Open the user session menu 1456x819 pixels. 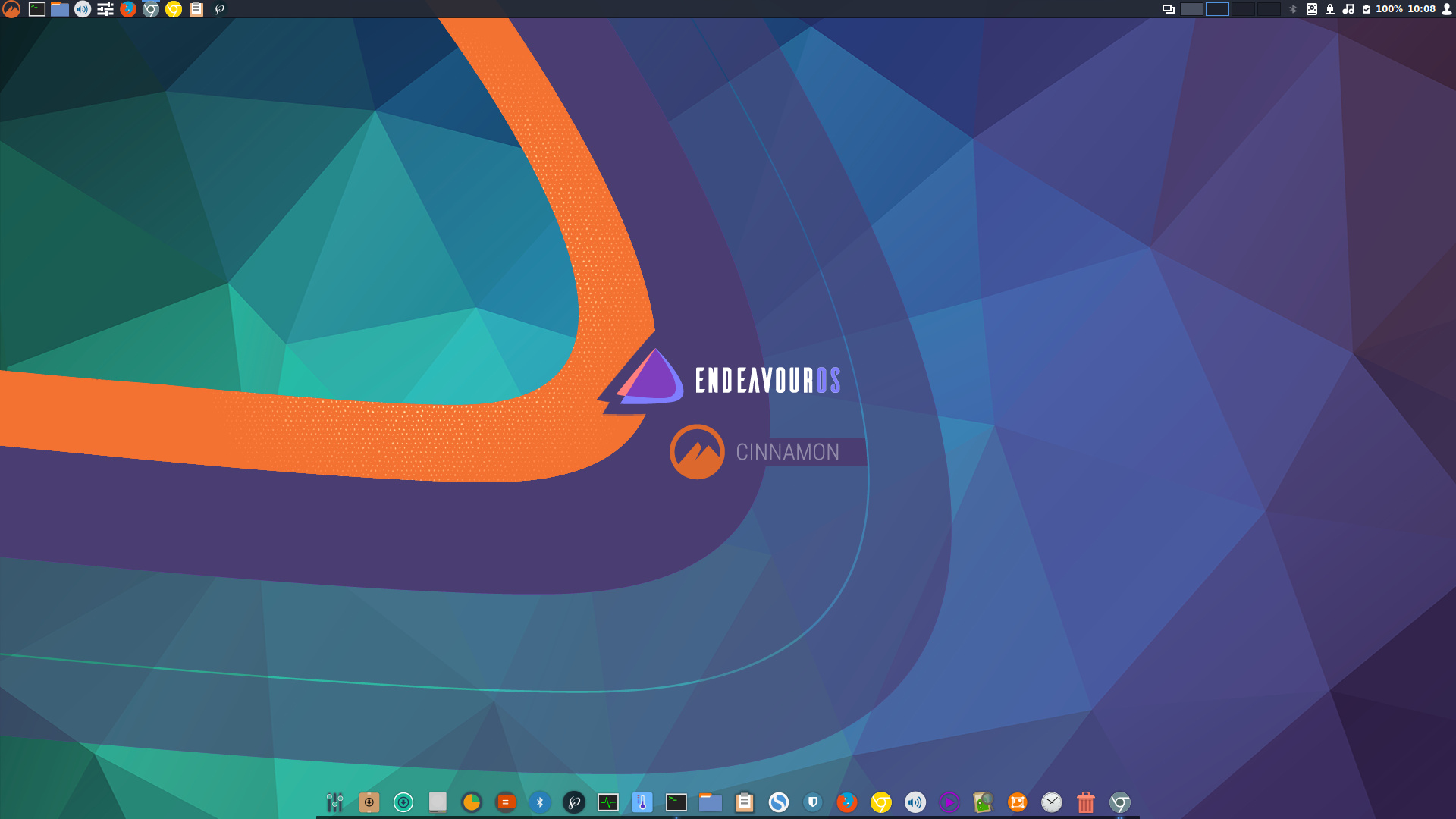[1446, 10]
